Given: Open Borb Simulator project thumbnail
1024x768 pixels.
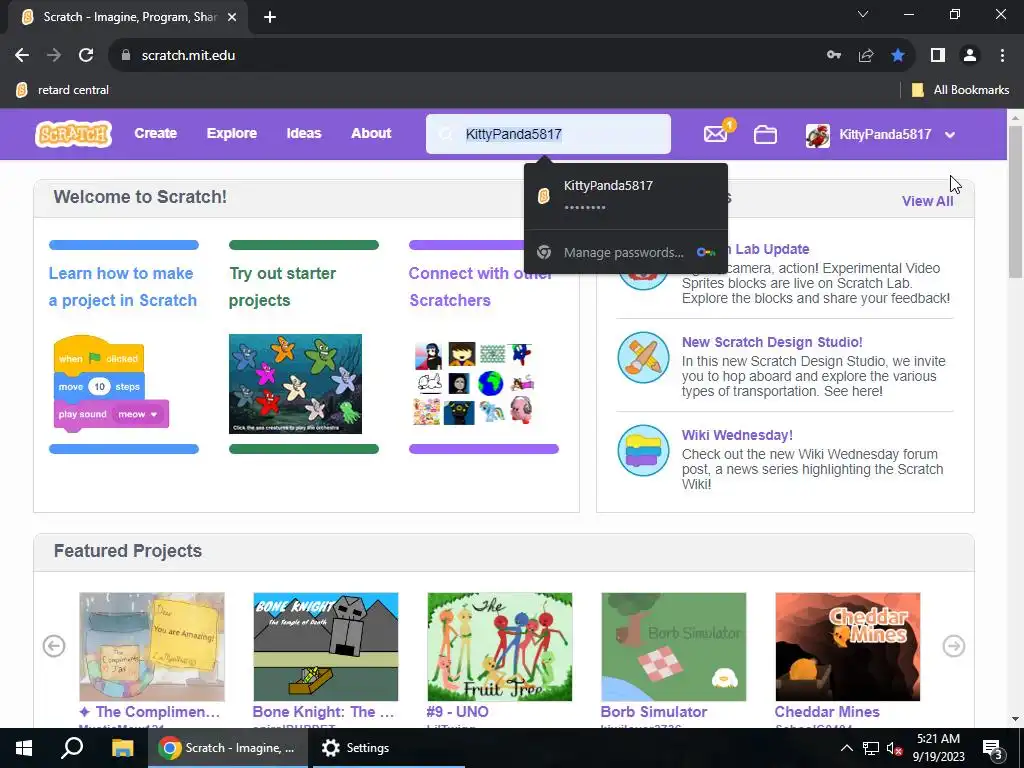Looking at the screenshot, I should [673, 647].
